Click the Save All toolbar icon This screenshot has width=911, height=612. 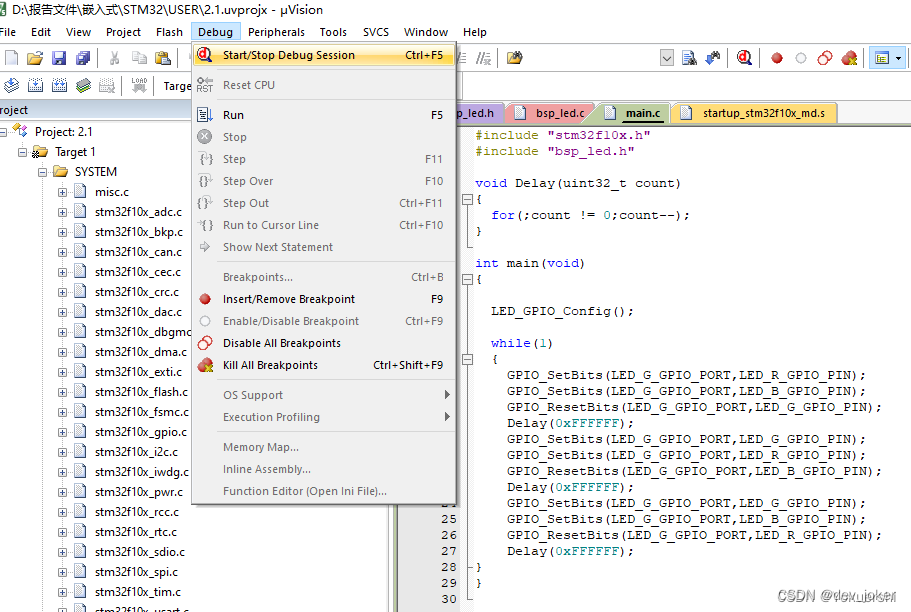click(x=83, y=58)
